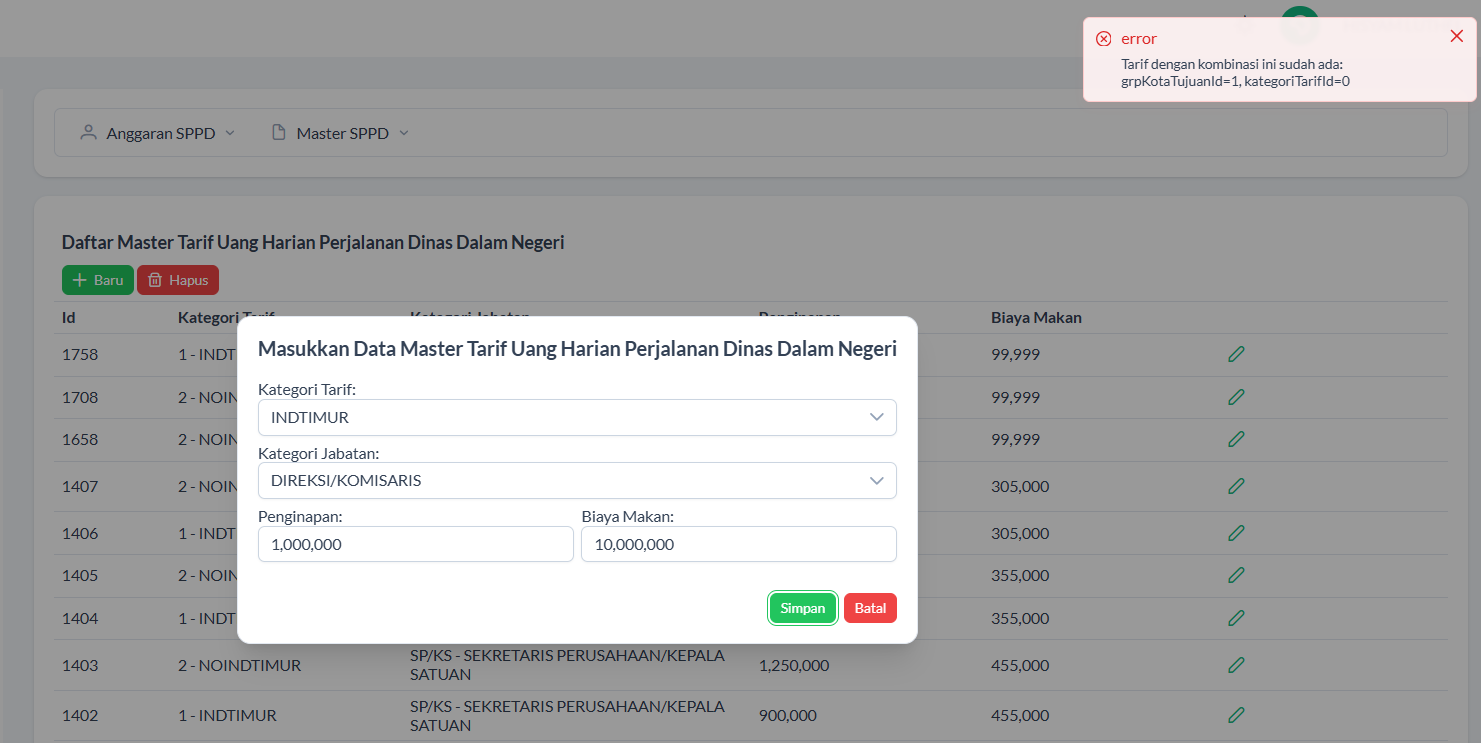1481x743 pixels.
Task: Click the edit icon for Id 1404
Action: click(x=1236, y=618)
